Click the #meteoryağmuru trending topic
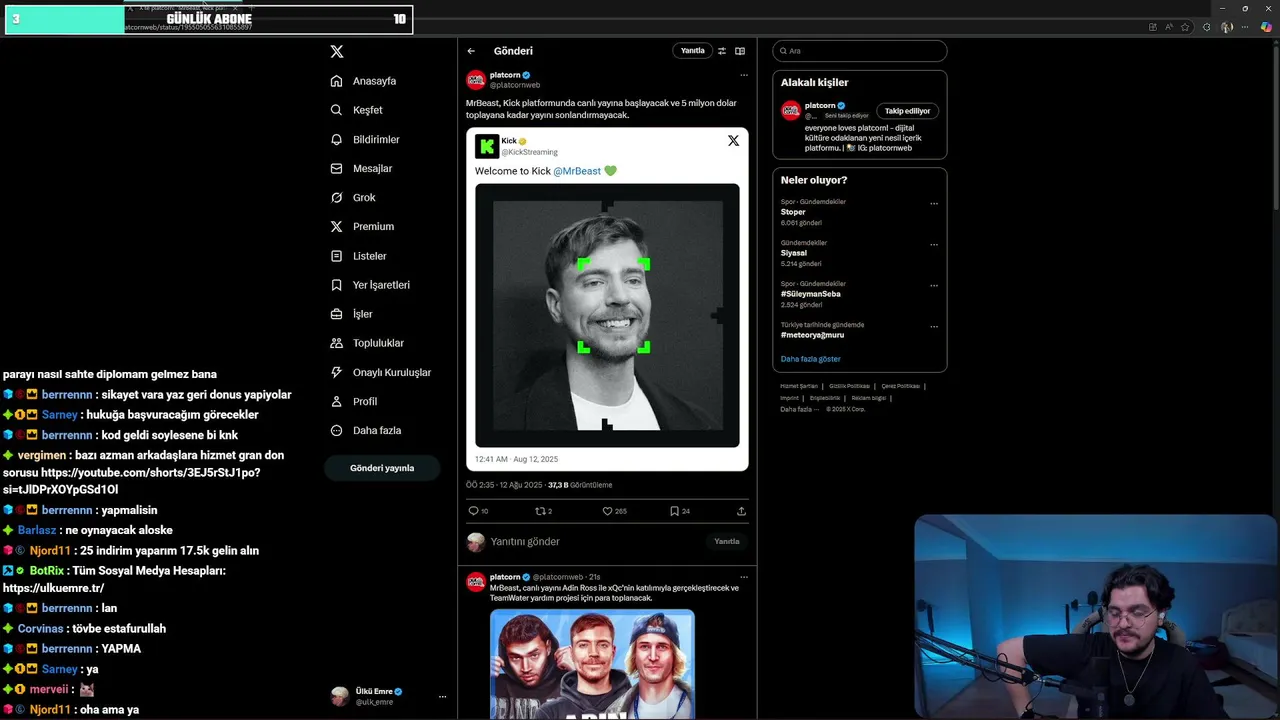Image resolution: width=1280 pixels, height=720 pixels. pyautogui.click(x=812, y=335)
